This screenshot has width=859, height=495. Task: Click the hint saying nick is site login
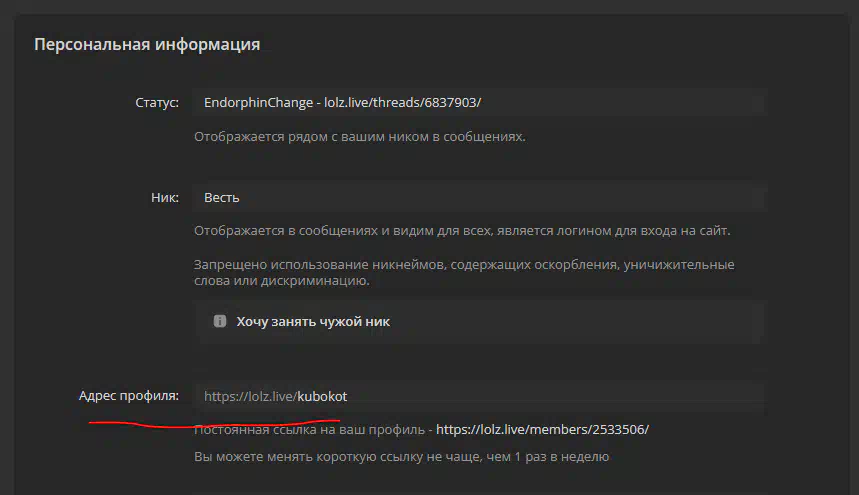[462, 231]
